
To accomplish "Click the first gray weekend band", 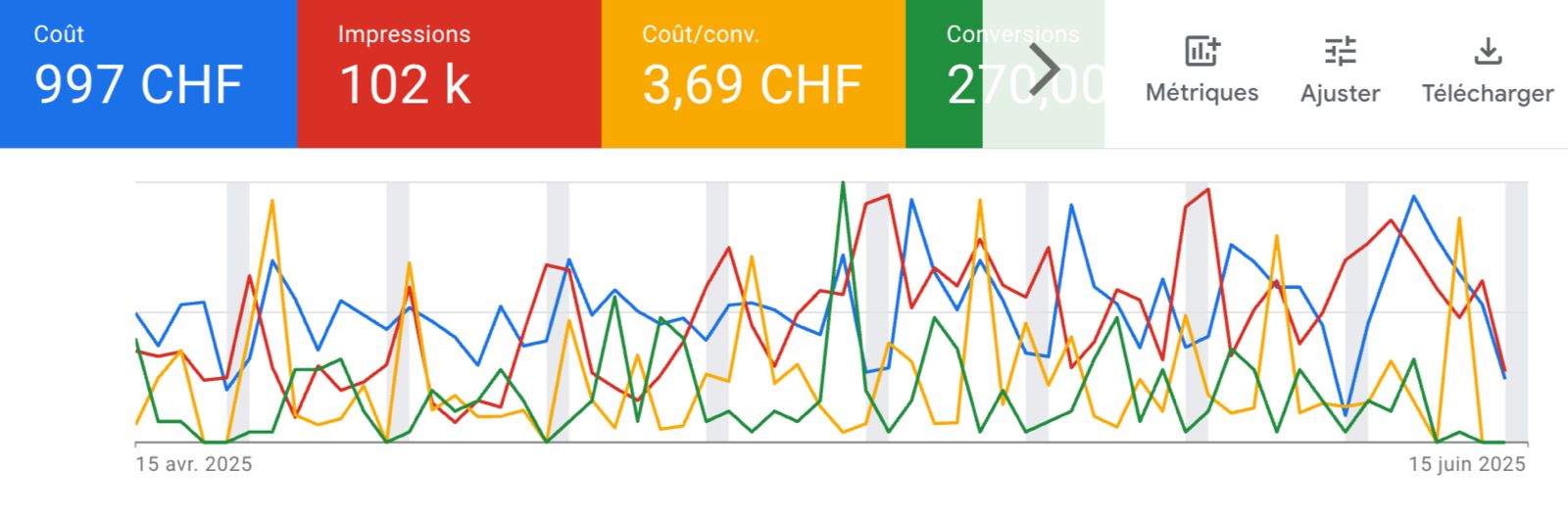I will [x=238, y=311].
